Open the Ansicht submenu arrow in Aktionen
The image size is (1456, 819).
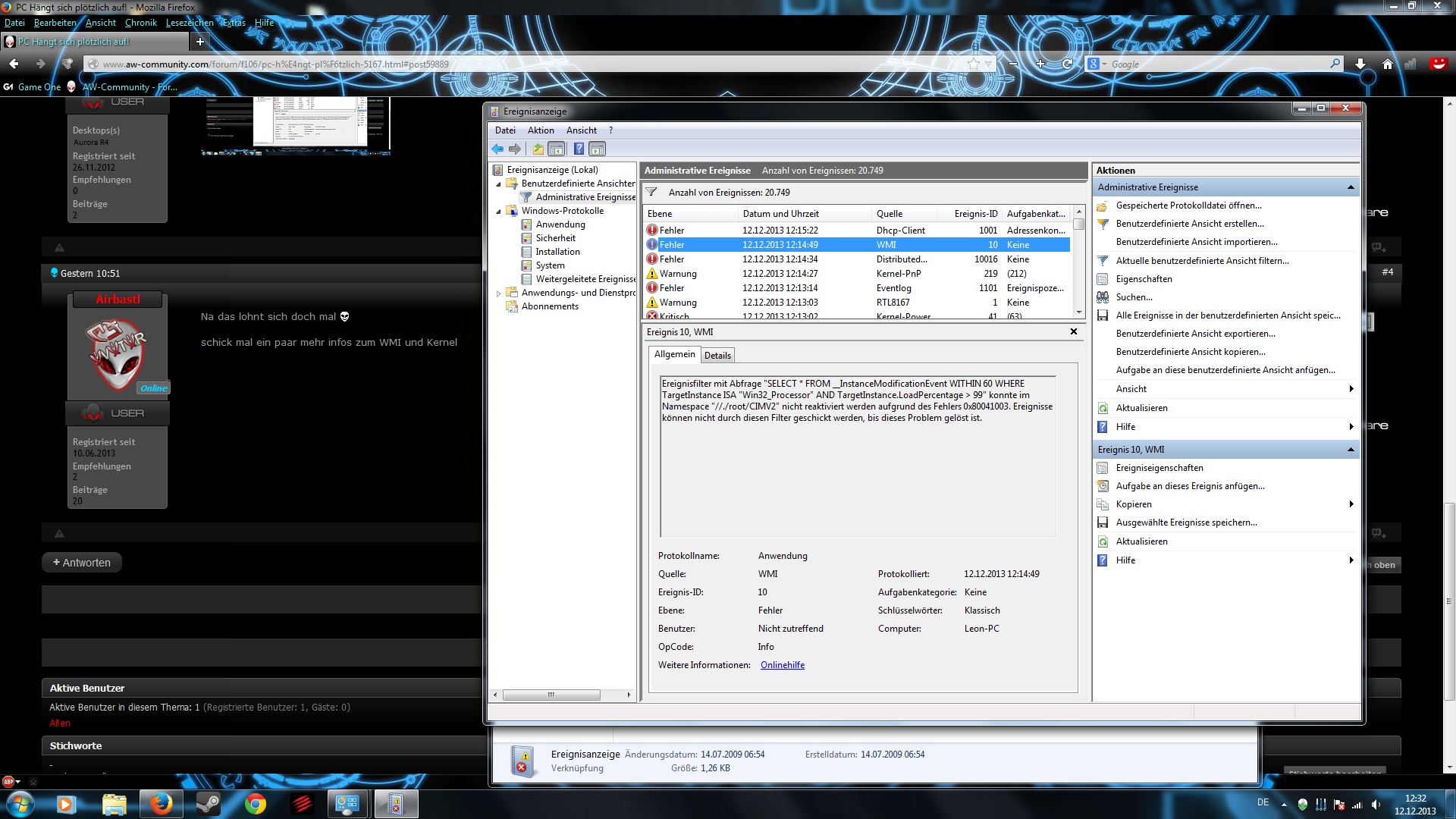(1351, 389)
